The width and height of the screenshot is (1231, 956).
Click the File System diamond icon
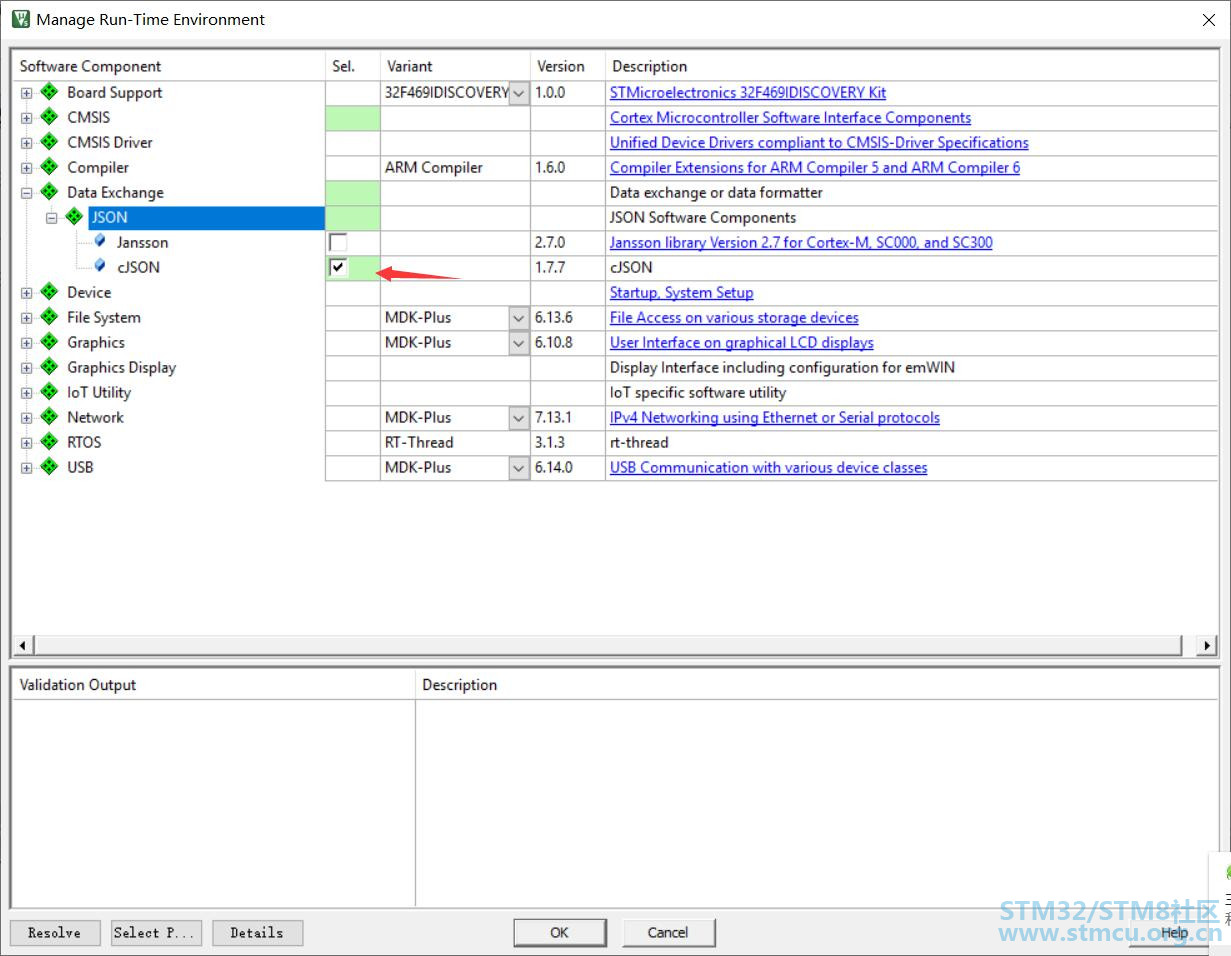(49, 317)
